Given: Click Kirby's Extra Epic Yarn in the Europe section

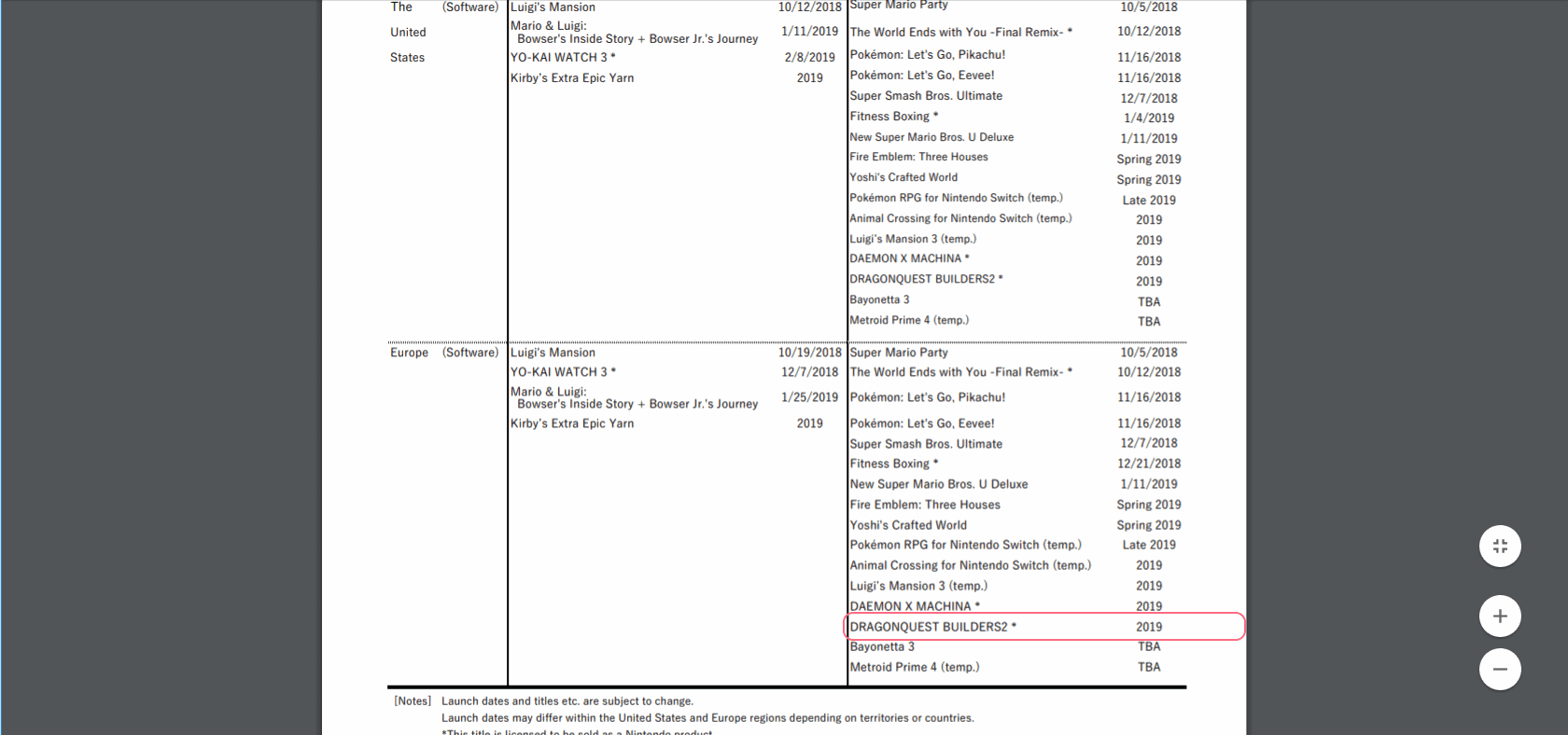Looking at the screenshot, I should pos(572,424).
